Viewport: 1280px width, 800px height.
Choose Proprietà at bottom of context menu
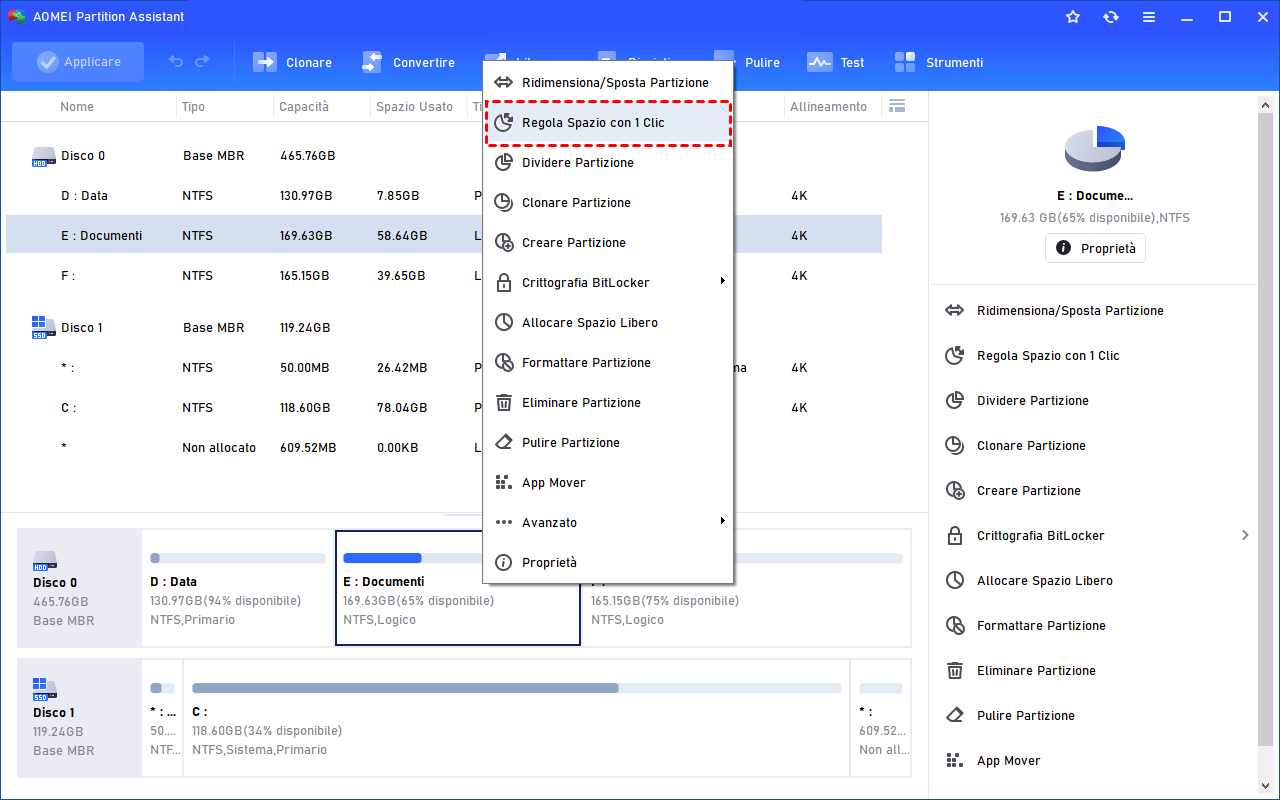(608, 563)
